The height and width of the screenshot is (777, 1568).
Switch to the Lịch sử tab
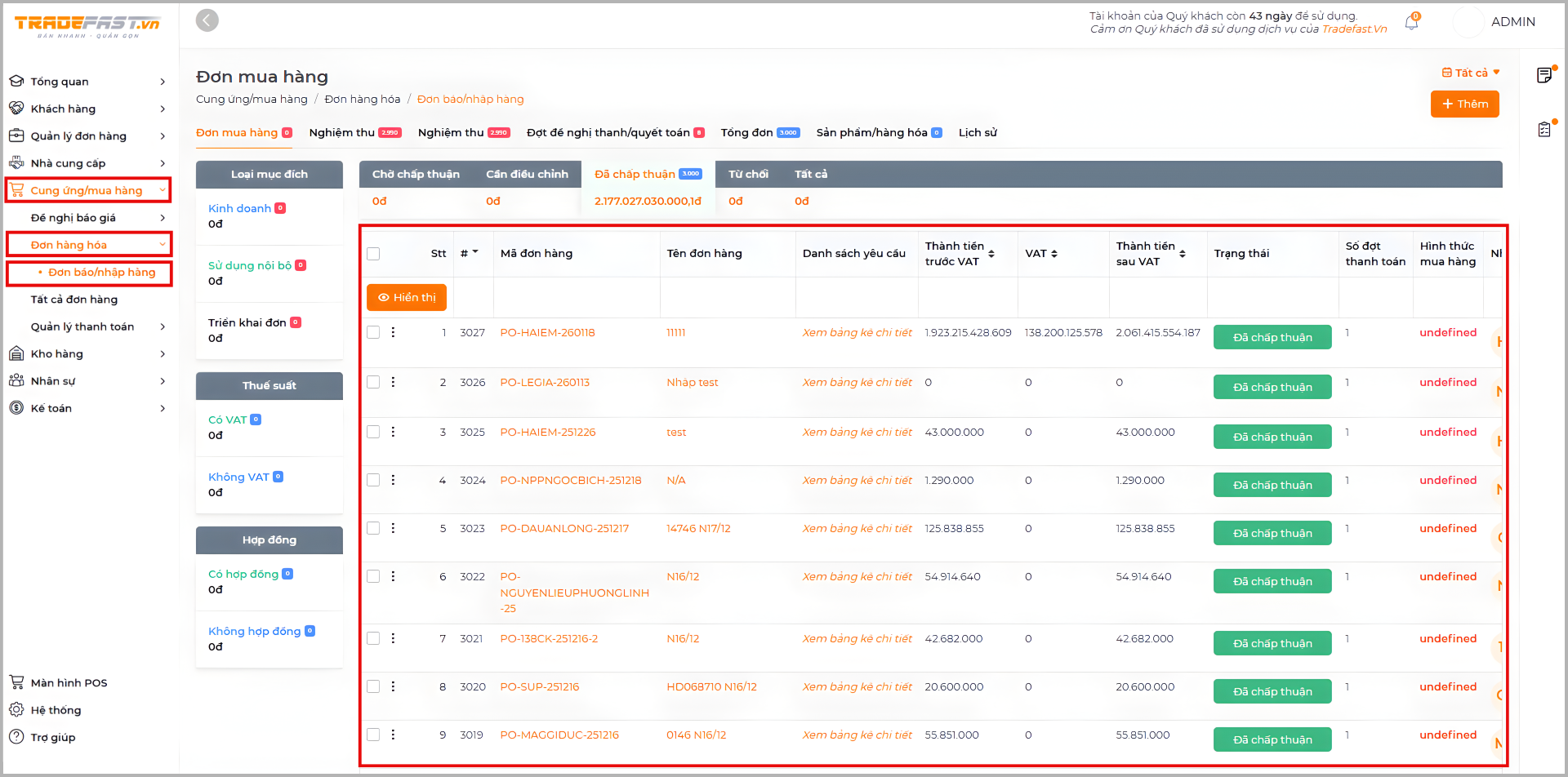(x=978, y=132)
